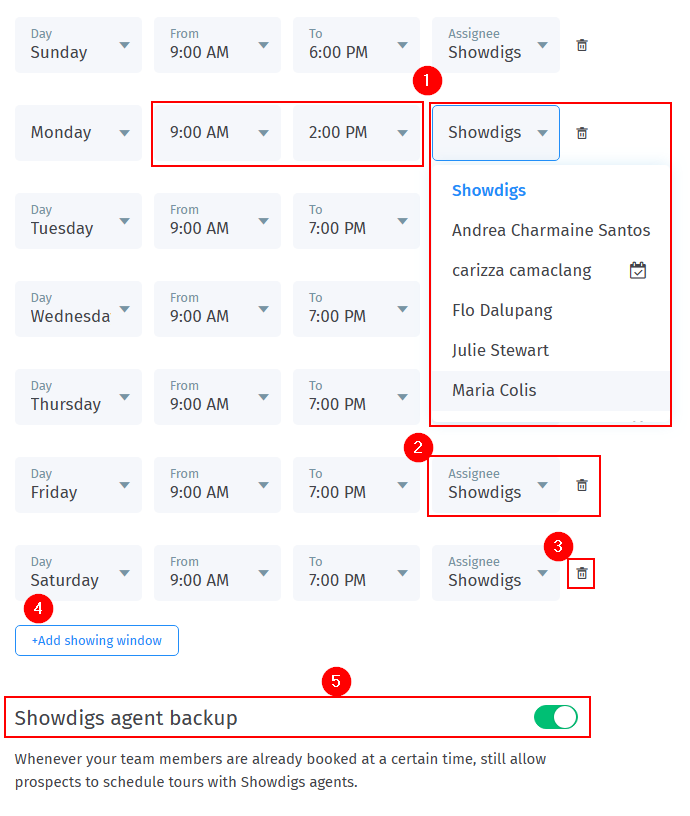Open Friday's Assignee dropdown
The image size is (690, 816).
pos(496,485)
